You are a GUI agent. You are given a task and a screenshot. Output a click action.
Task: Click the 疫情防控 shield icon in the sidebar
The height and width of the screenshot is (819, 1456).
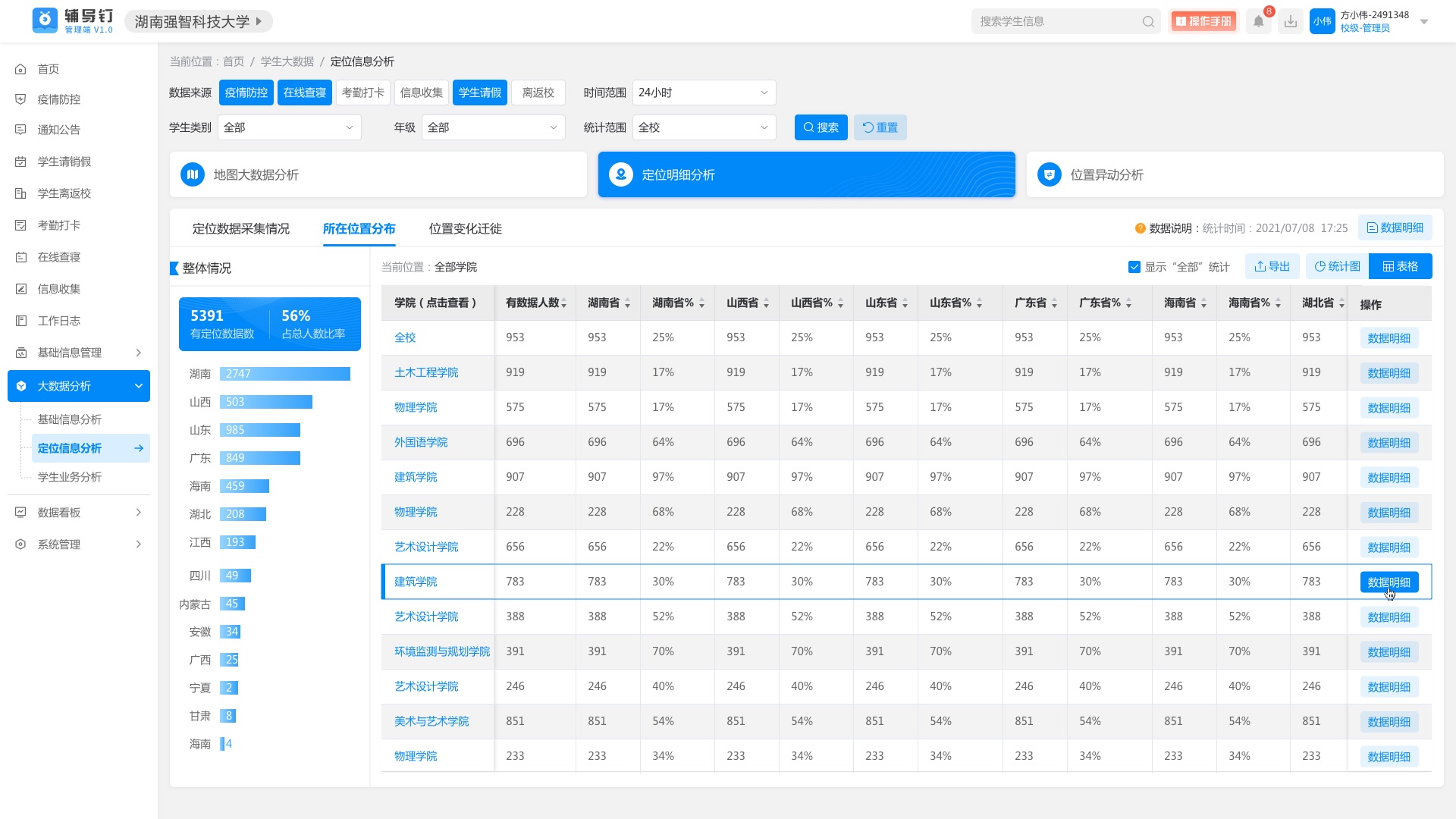(21, 99)
